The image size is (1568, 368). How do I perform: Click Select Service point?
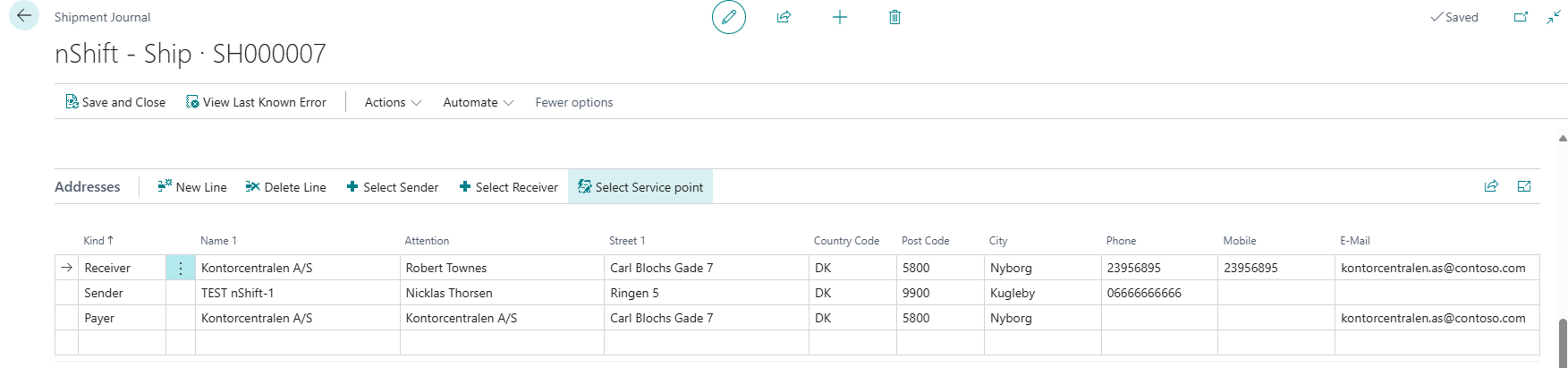coord(640,187)
